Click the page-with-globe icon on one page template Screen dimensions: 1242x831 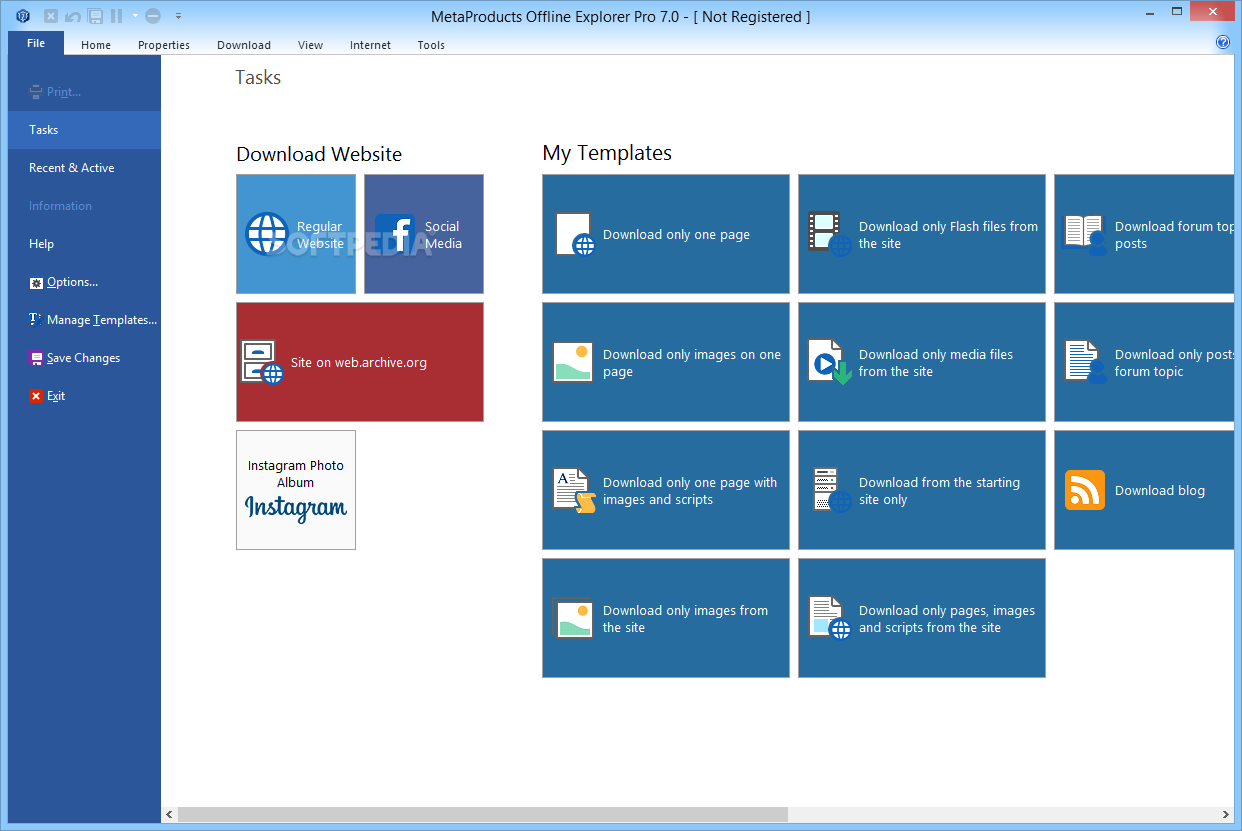[x=575, y=234]
